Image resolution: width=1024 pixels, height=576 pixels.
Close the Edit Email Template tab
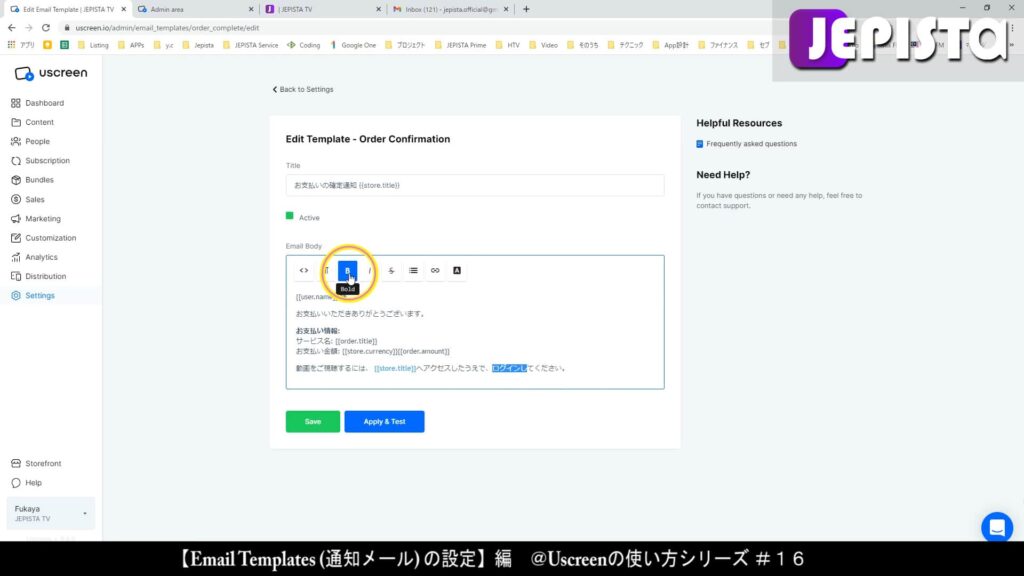click(x=123, y=9)
